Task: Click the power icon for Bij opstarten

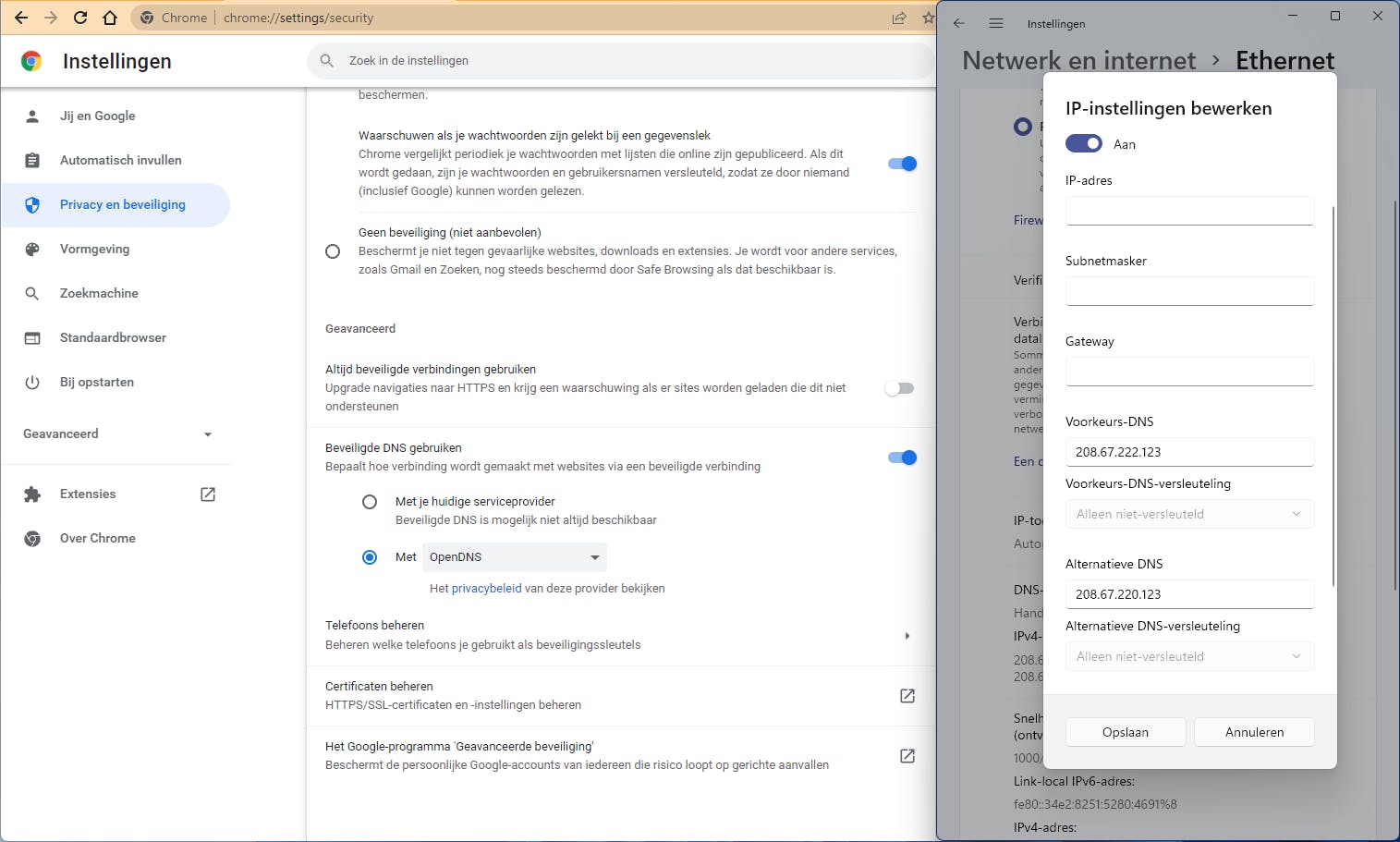Action: 32,382
